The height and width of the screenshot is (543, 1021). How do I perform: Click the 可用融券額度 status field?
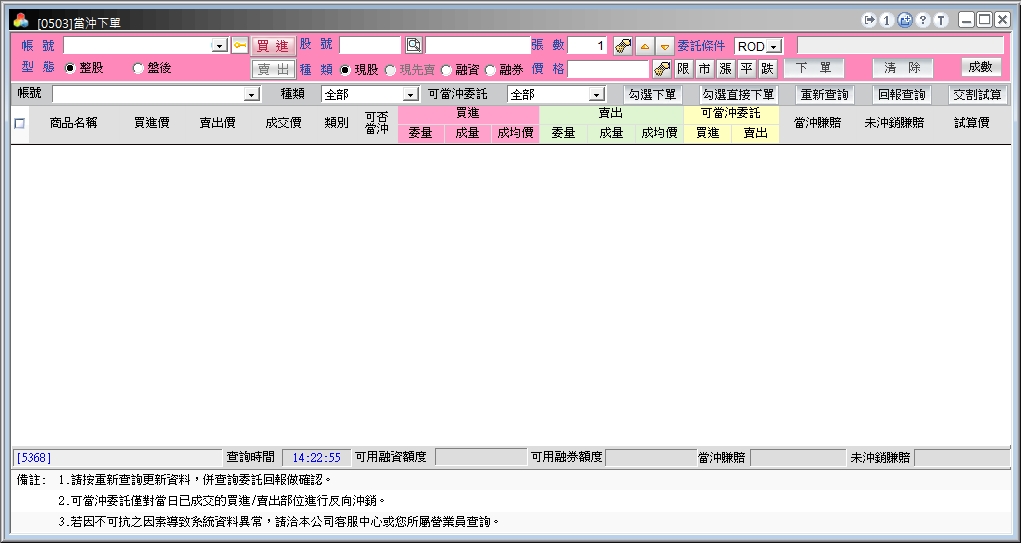pyautogui.click(x=650, y=457)
